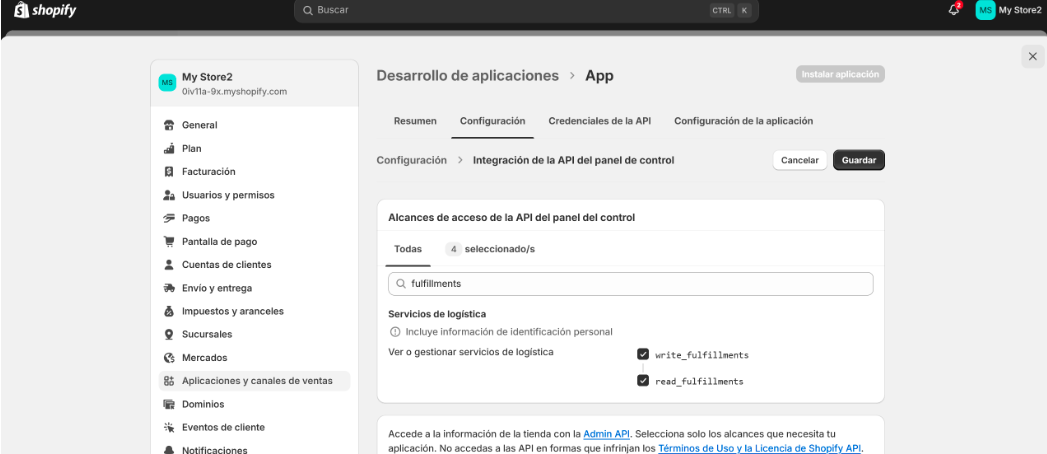Open the MS My Store2 account menu
The height and width of the screenshot is (454, 1047).
coord(1008,10)
